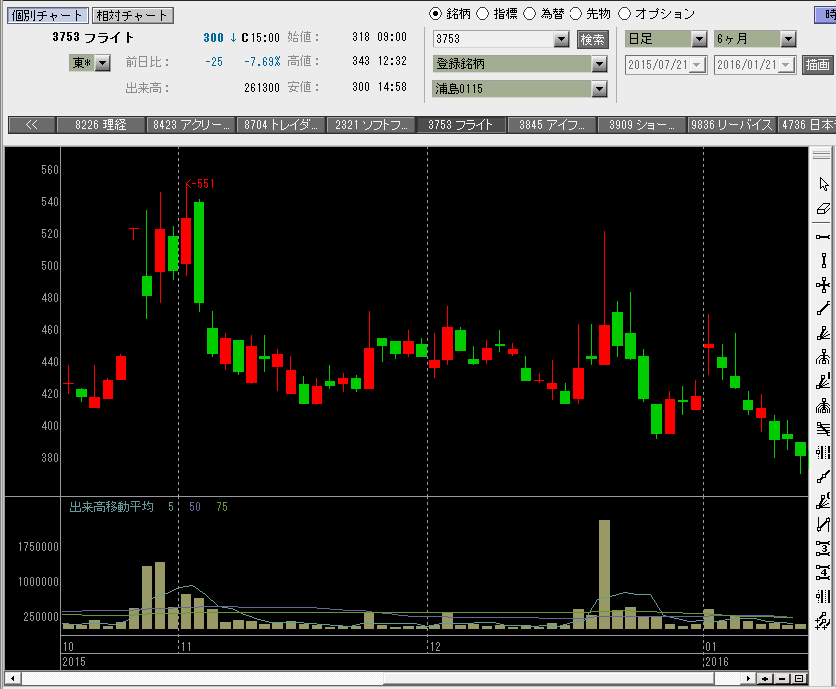Switch to the 個別チャート tab
The image size is (836, 689).
47,15
